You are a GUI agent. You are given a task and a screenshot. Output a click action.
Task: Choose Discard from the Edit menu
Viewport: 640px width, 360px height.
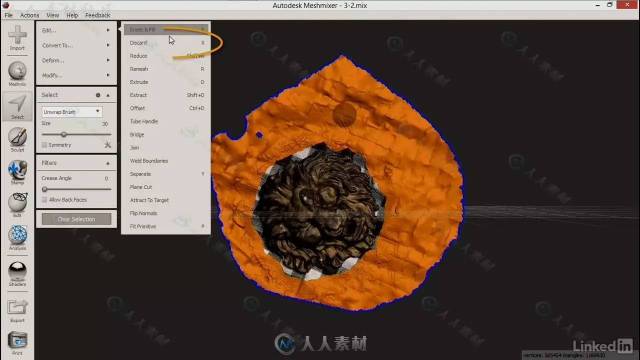(x=166, y=42)
